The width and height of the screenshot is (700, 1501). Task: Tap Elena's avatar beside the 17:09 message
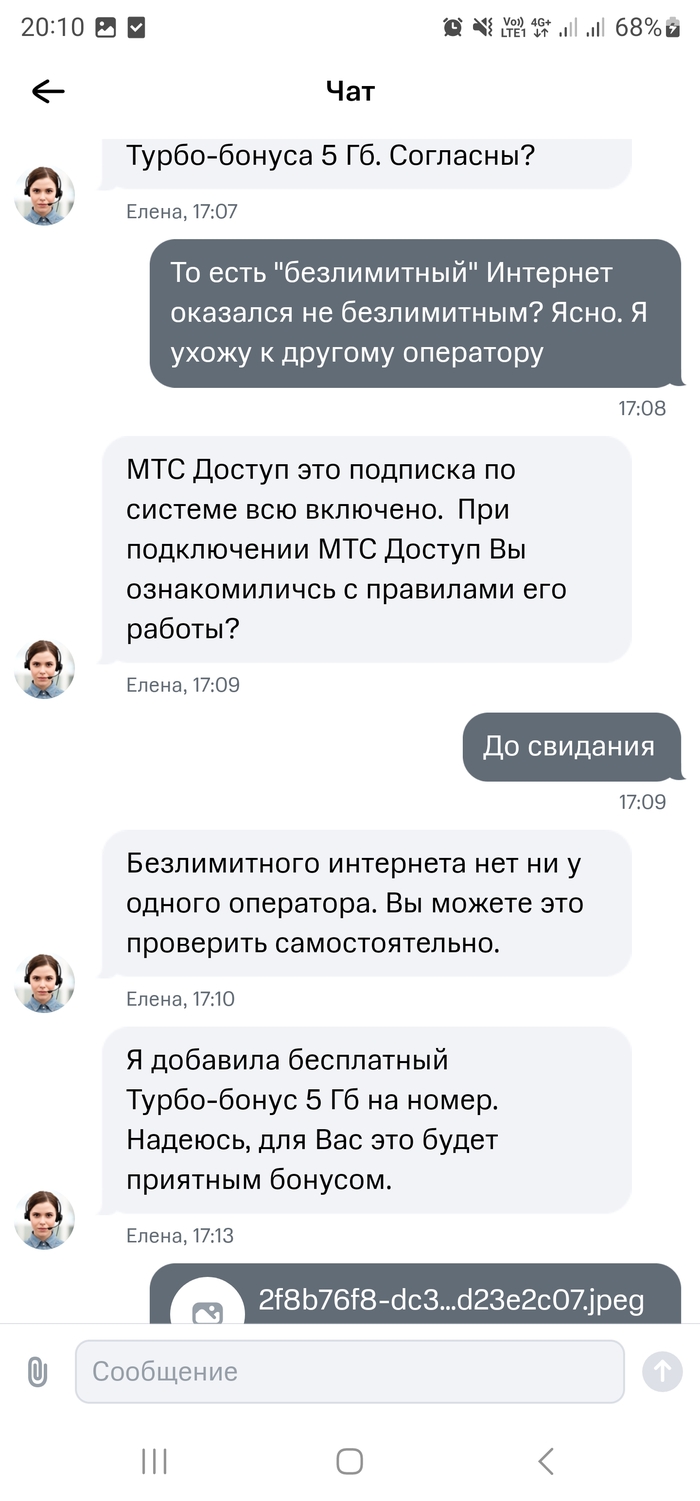(x=44, y=669)
